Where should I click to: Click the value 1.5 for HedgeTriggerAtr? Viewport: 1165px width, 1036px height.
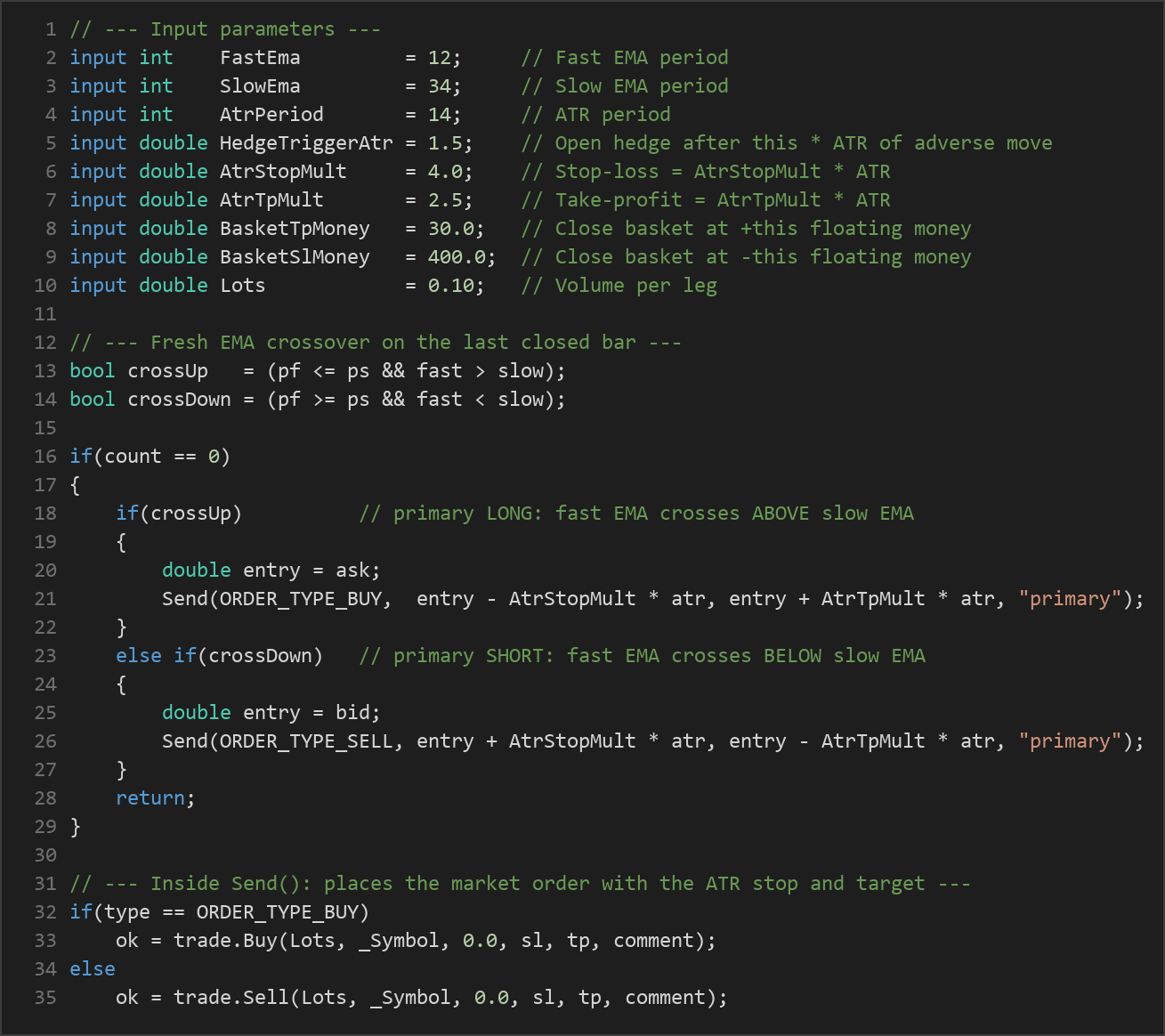tap(445, 143)
